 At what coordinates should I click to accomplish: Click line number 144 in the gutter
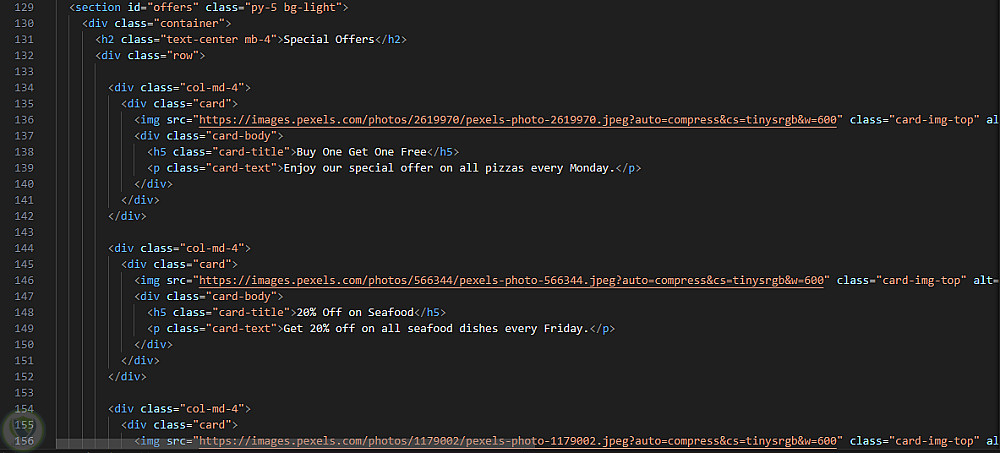(x=25, y=248)
